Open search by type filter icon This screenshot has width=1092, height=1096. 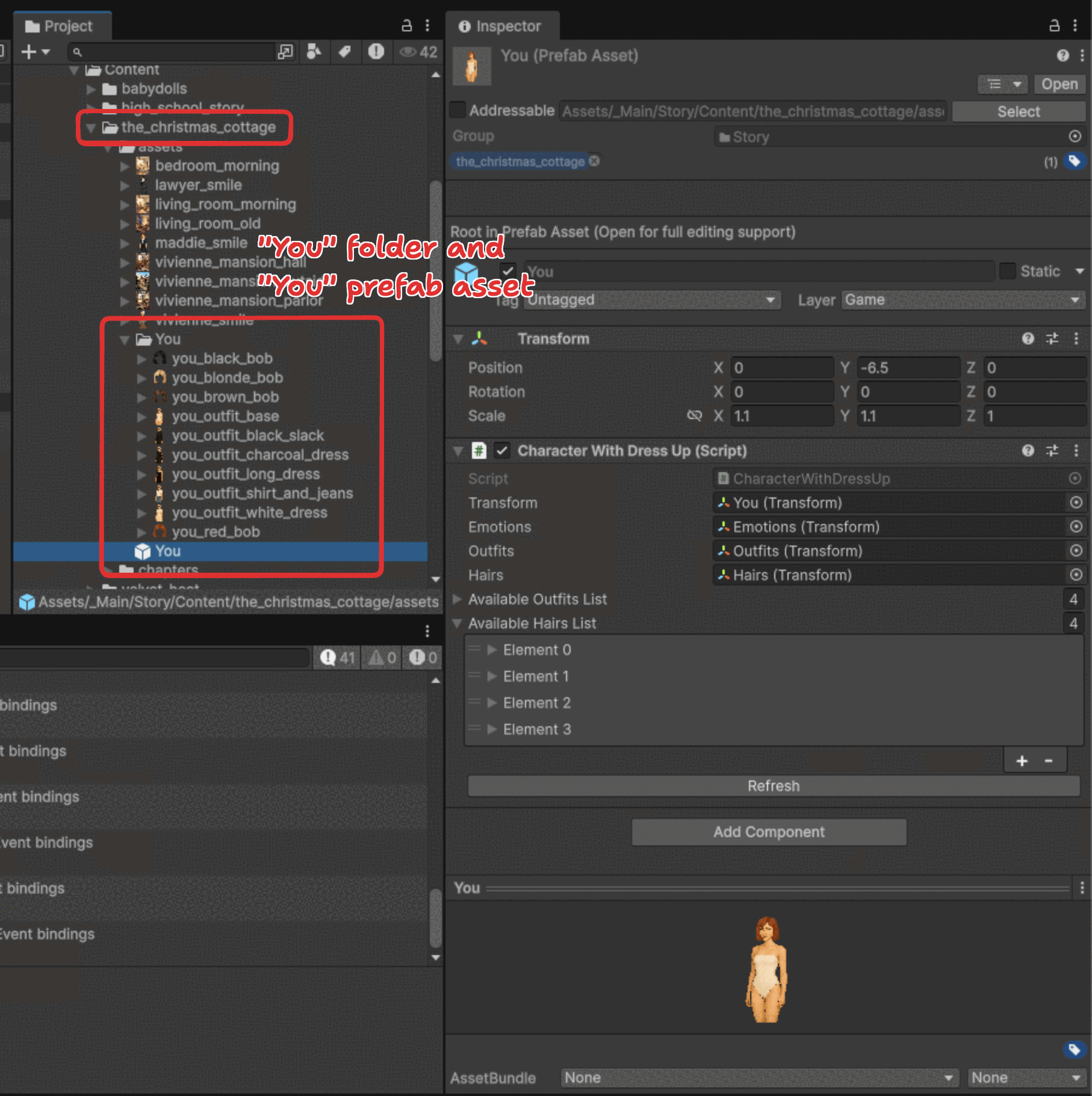pyautogui.click(x=314, y=52)
